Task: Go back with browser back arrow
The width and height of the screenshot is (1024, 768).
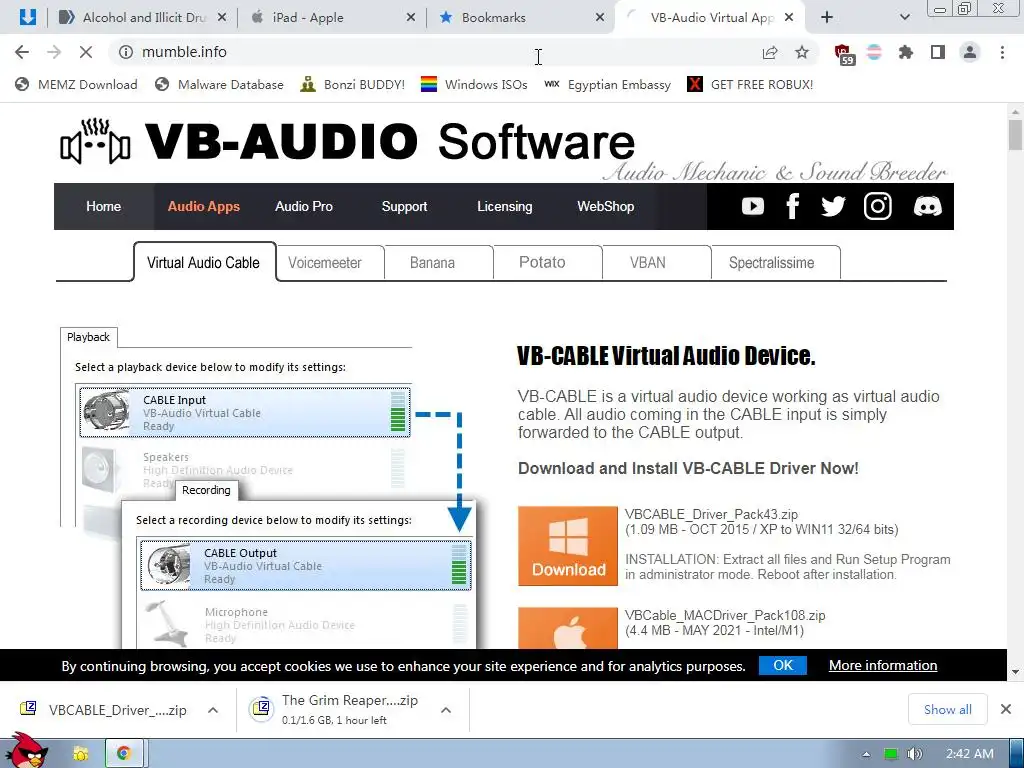Action: 22,52
